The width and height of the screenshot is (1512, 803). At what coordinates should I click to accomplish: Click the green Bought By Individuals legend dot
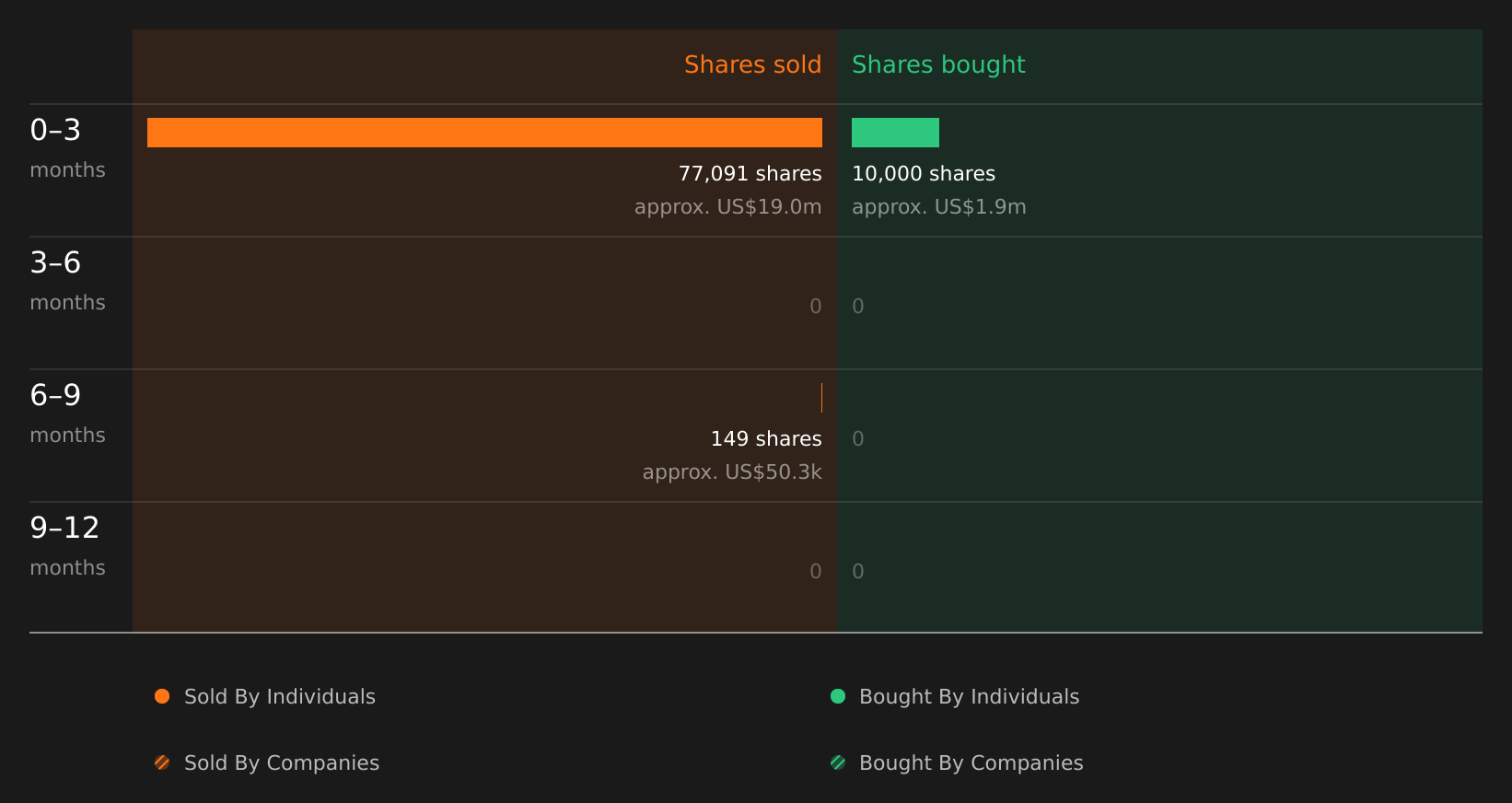[x=838, y=696]
